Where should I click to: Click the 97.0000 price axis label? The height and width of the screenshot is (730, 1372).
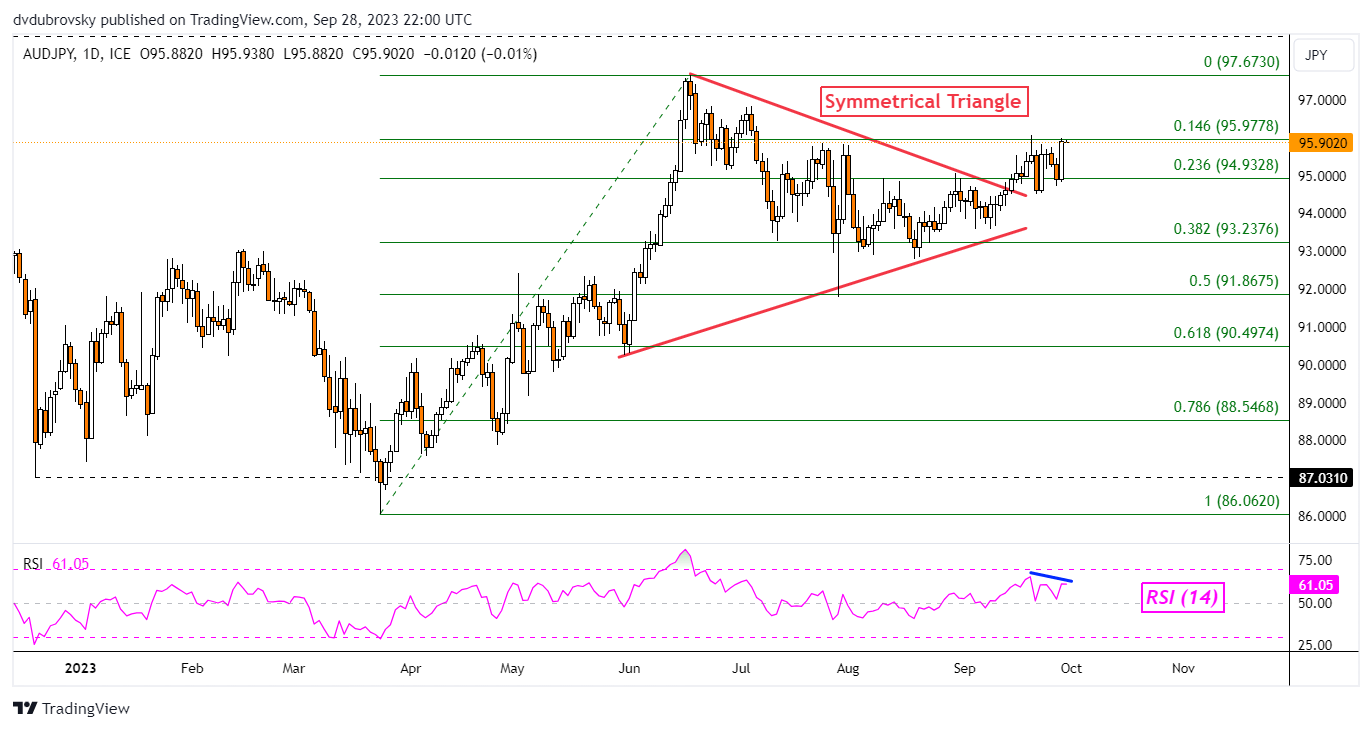click(x=1322, y=101)
